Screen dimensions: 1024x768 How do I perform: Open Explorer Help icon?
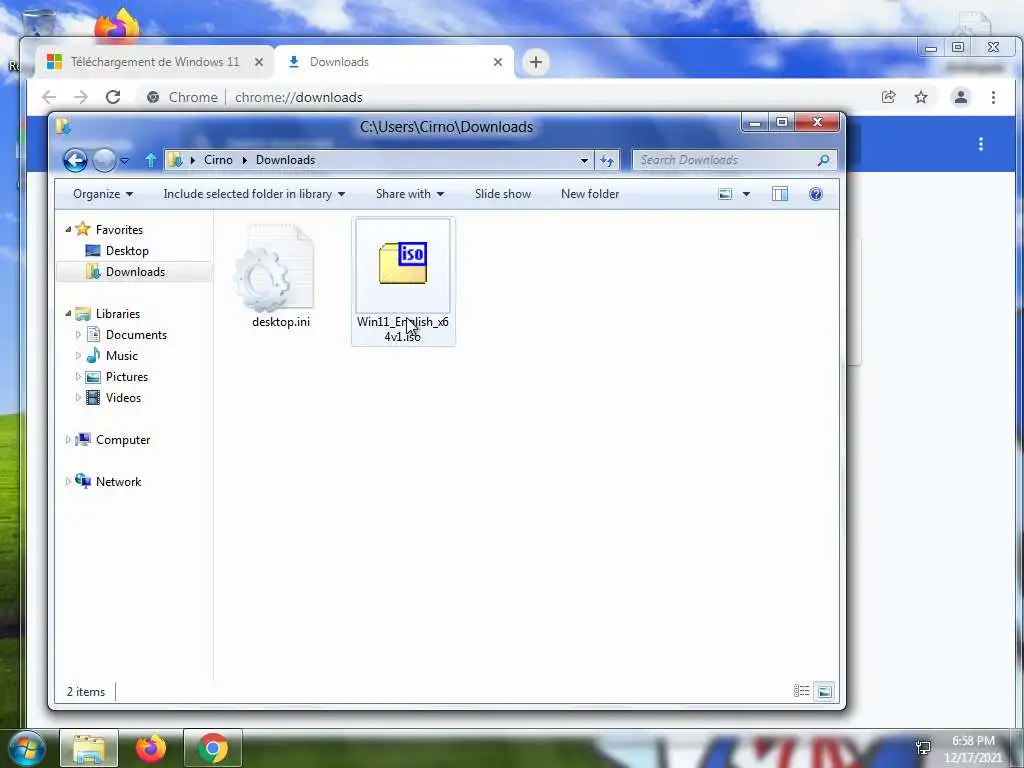816,194
